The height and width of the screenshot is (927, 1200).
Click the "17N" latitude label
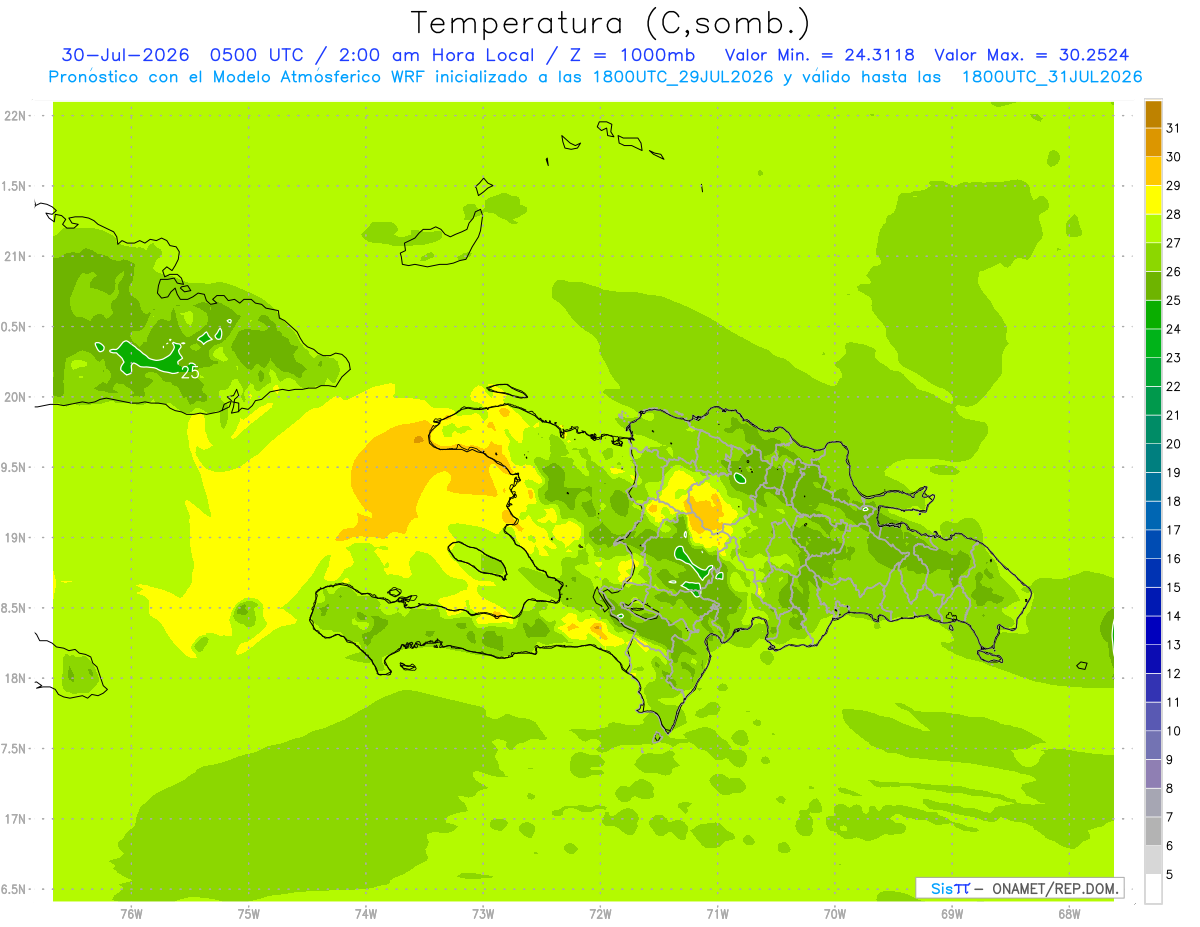tap(15, 819)
